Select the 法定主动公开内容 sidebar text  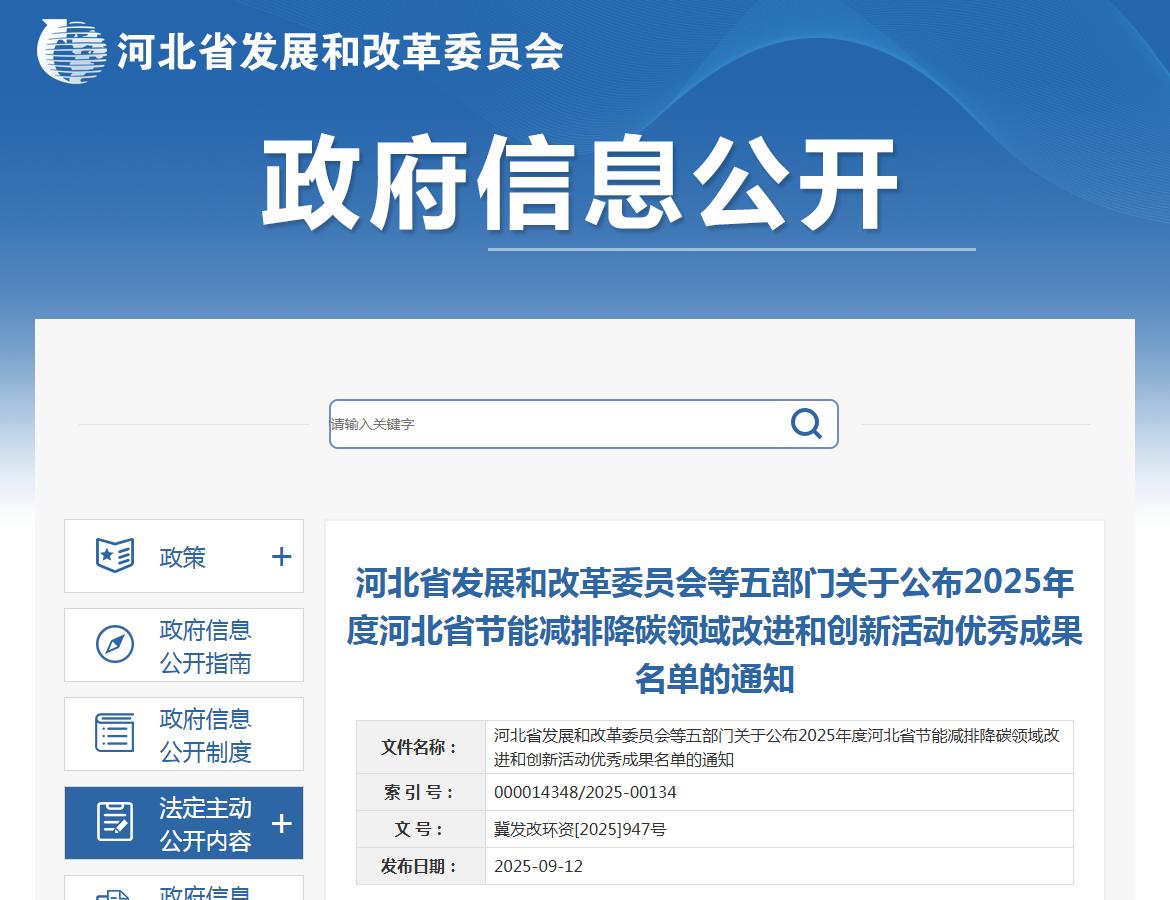(205, 824)
